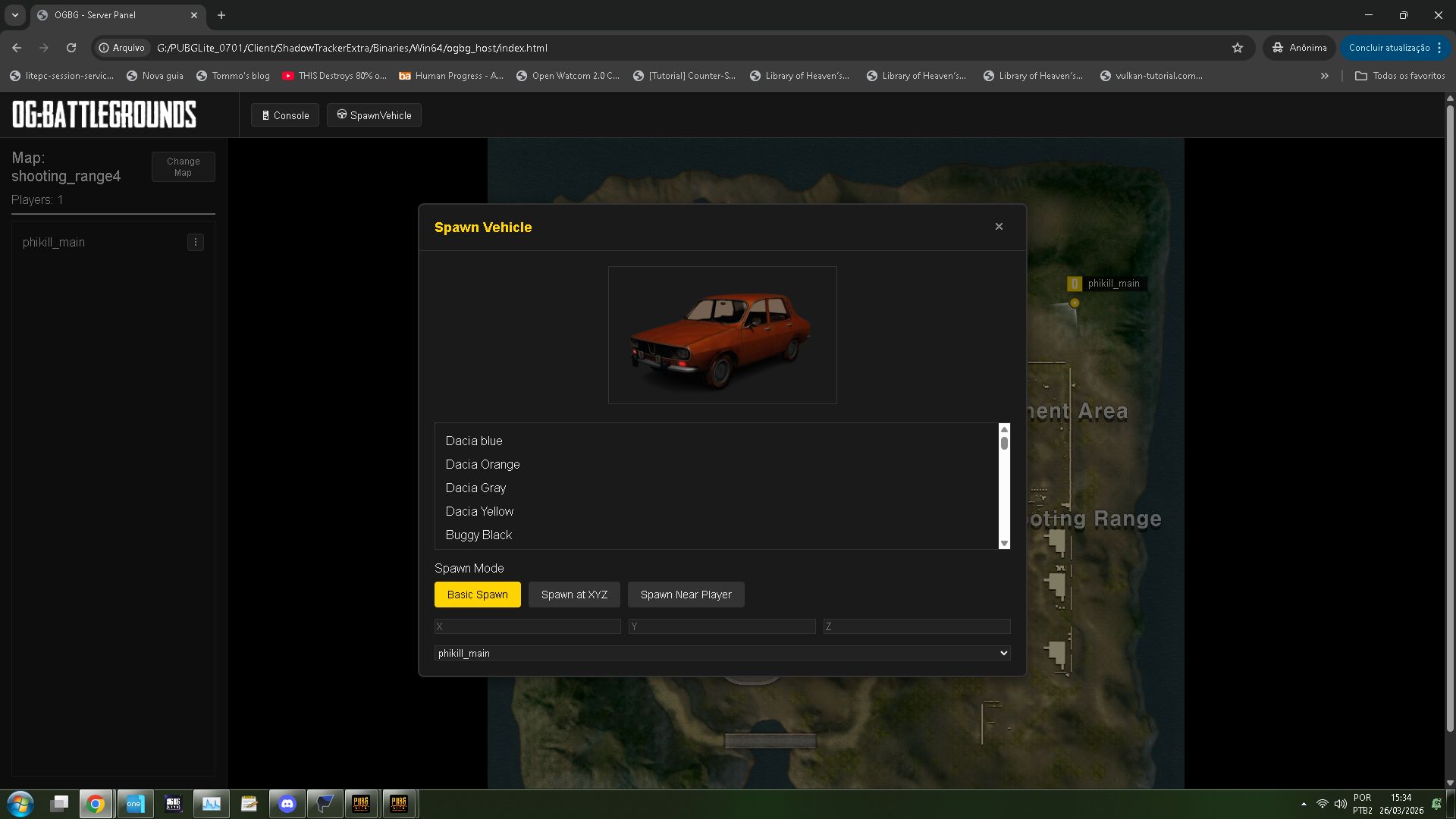Open Discord from the taskbar
This screenshot has width=1456, height=819.
click(x=287, y=804)
